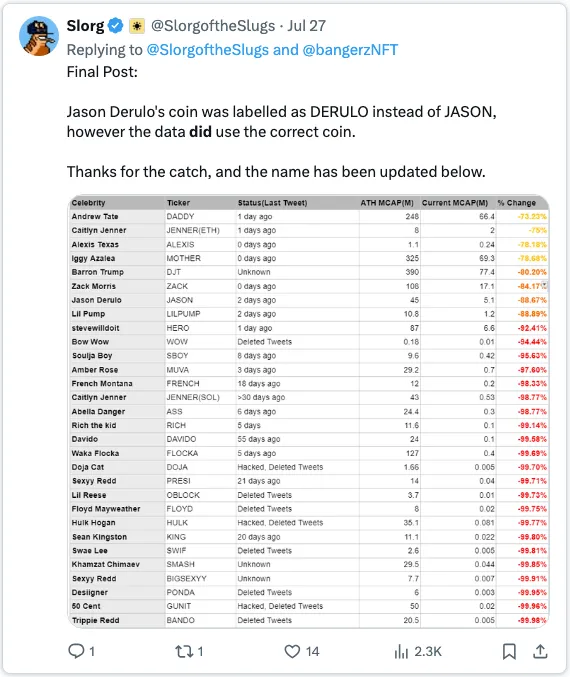Open @bangerzNFT mention in reply line
Screen dimensions: 570x677
[350, 50]
